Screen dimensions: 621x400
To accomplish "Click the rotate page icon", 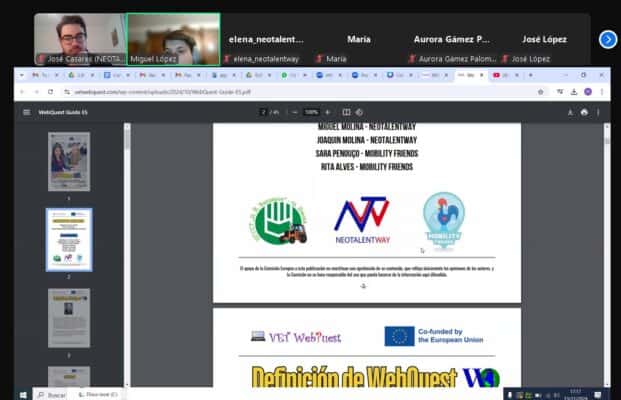I will [x=360, y=112].
